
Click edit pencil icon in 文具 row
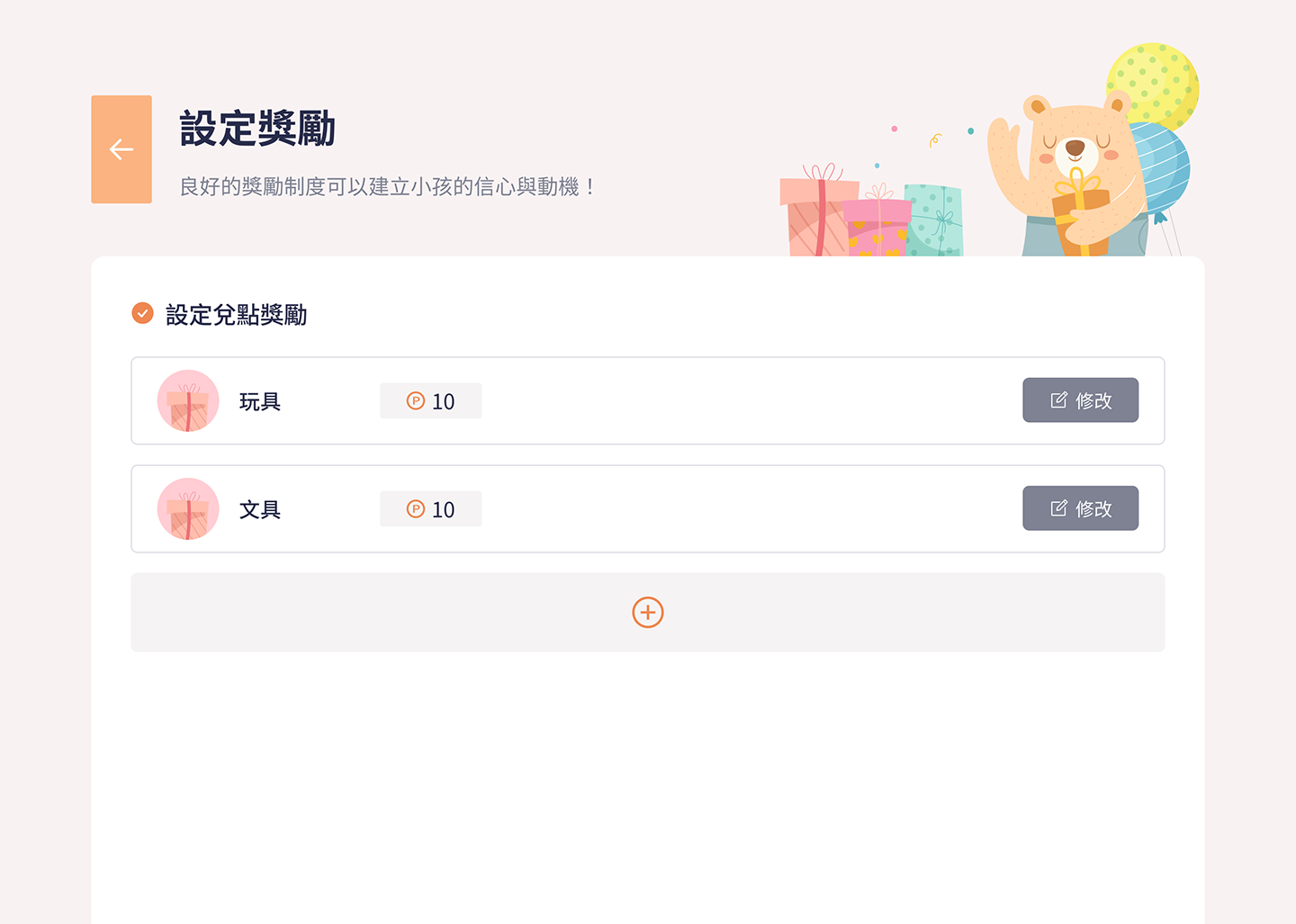click(x=1059, y=508)
